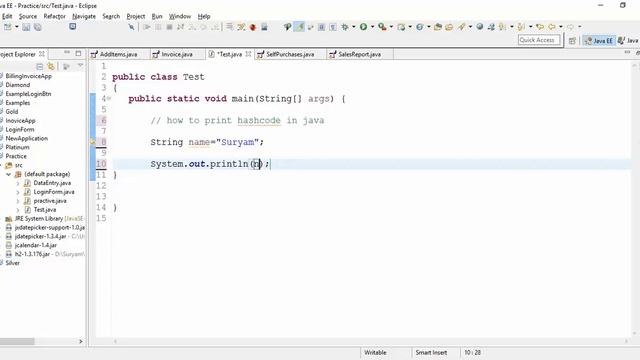The height and width of the screenshot is (360, 640).
Task: Switch to the Java EE perspective
Action: (599, 40)
